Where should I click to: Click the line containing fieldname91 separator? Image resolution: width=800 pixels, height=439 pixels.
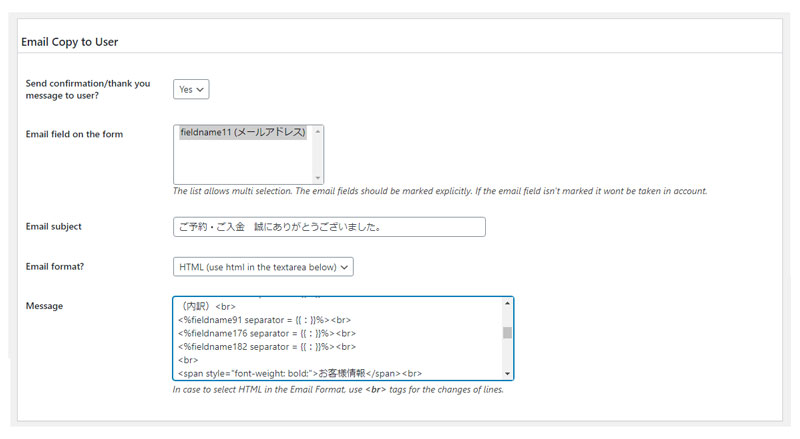[264, 320]
